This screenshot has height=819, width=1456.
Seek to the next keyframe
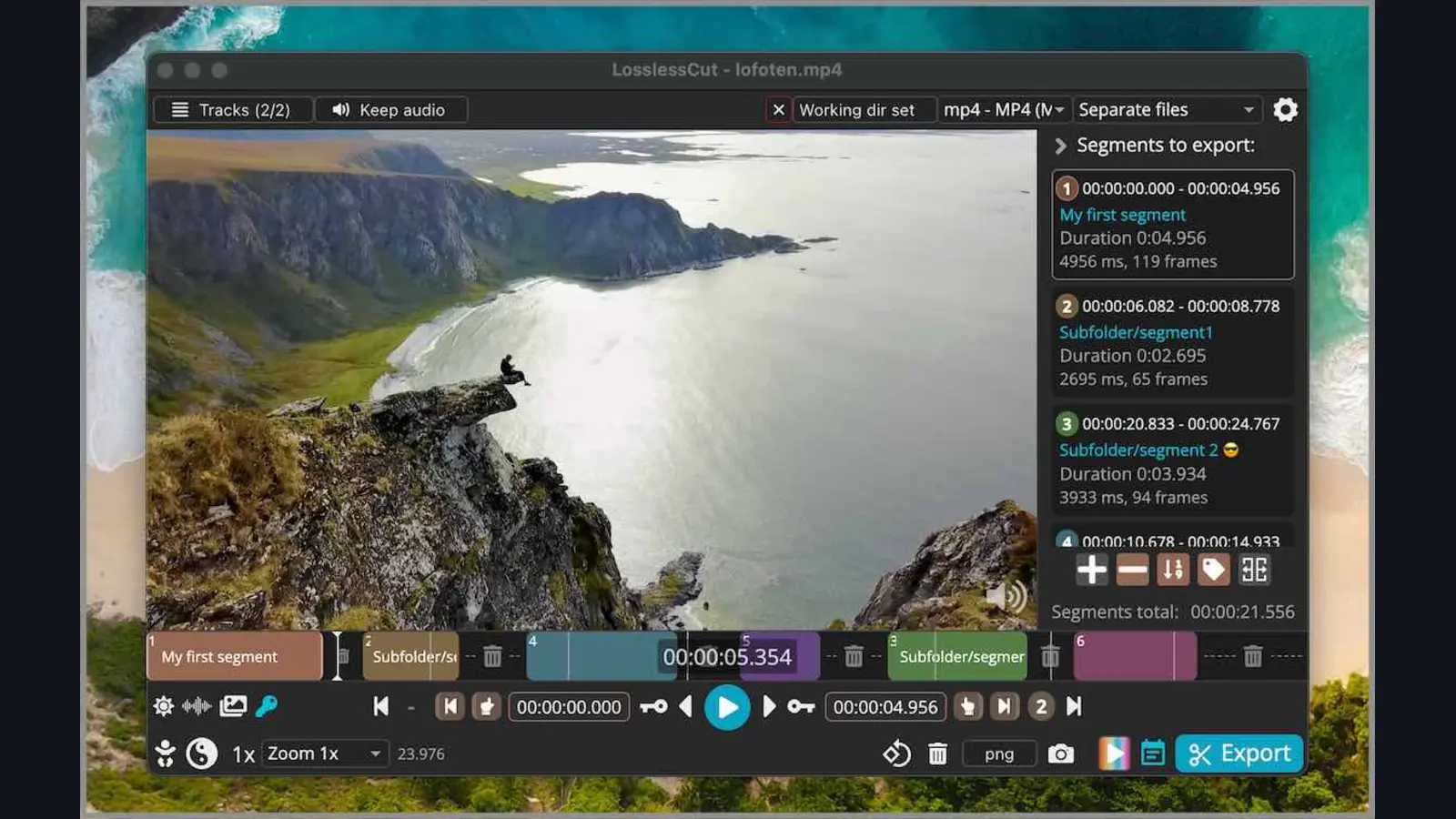(801, 707)
